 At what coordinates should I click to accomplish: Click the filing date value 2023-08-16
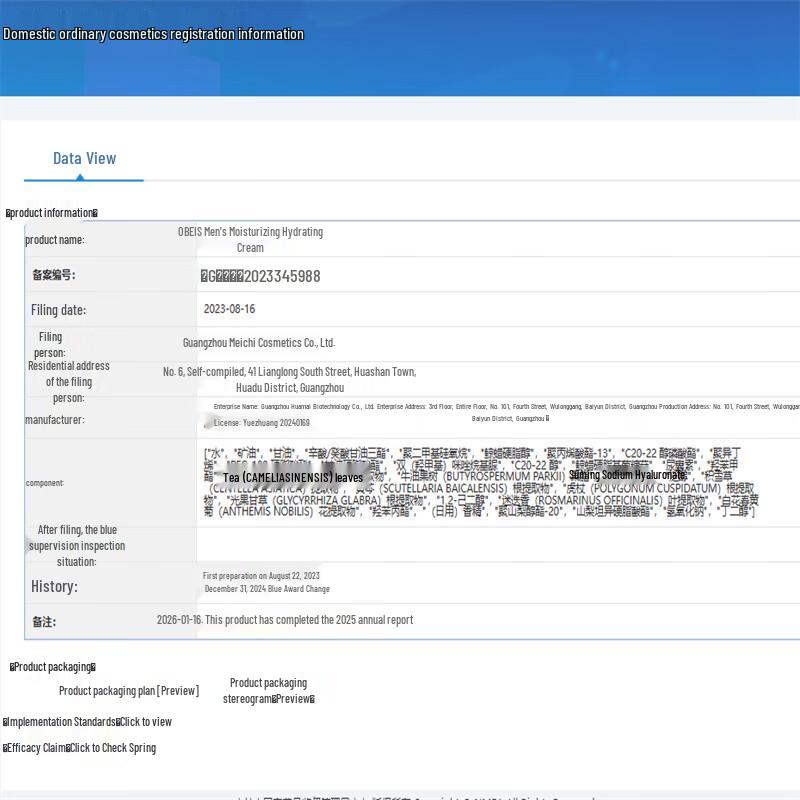(x=229, y=309)
